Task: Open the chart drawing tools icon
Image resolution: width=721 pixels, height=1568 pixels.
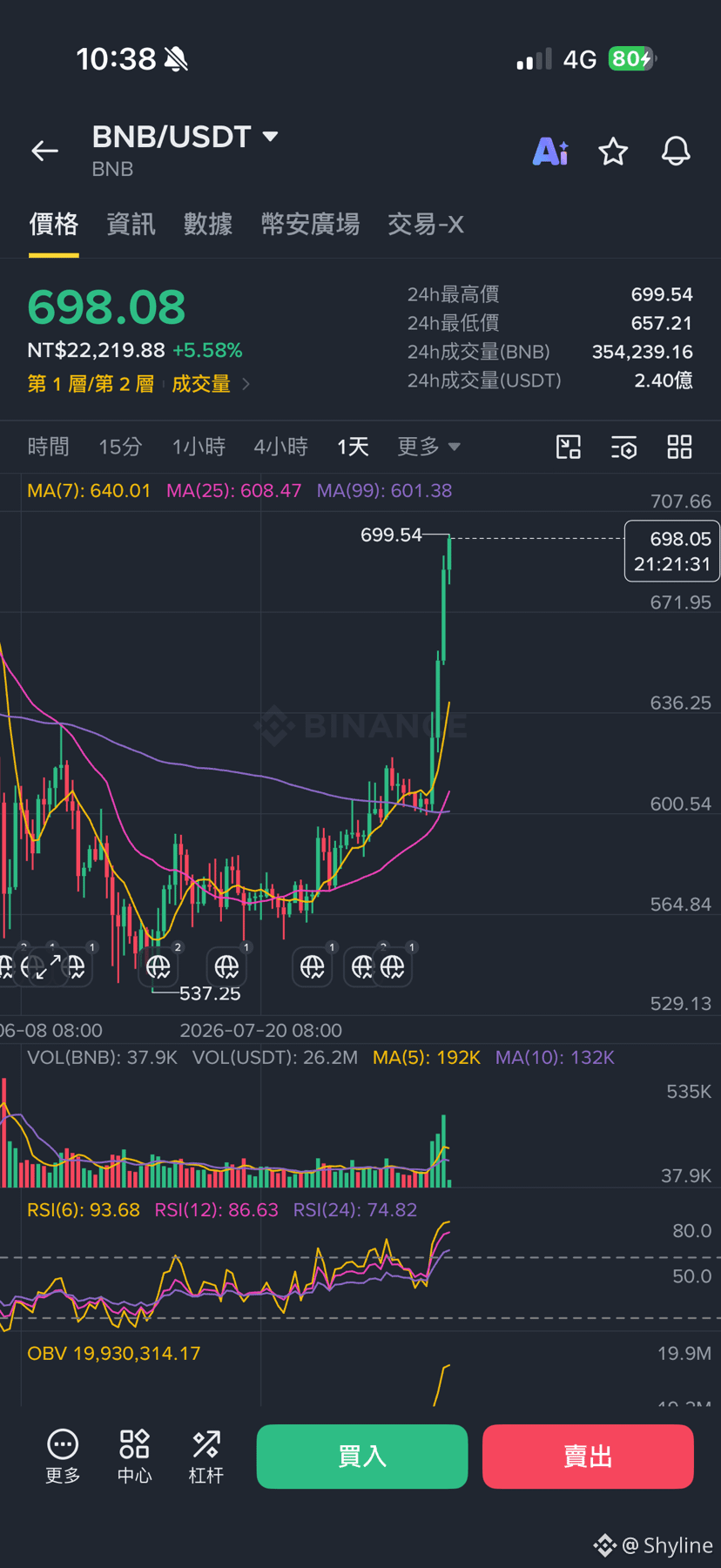Action: [x=569, y=448]
